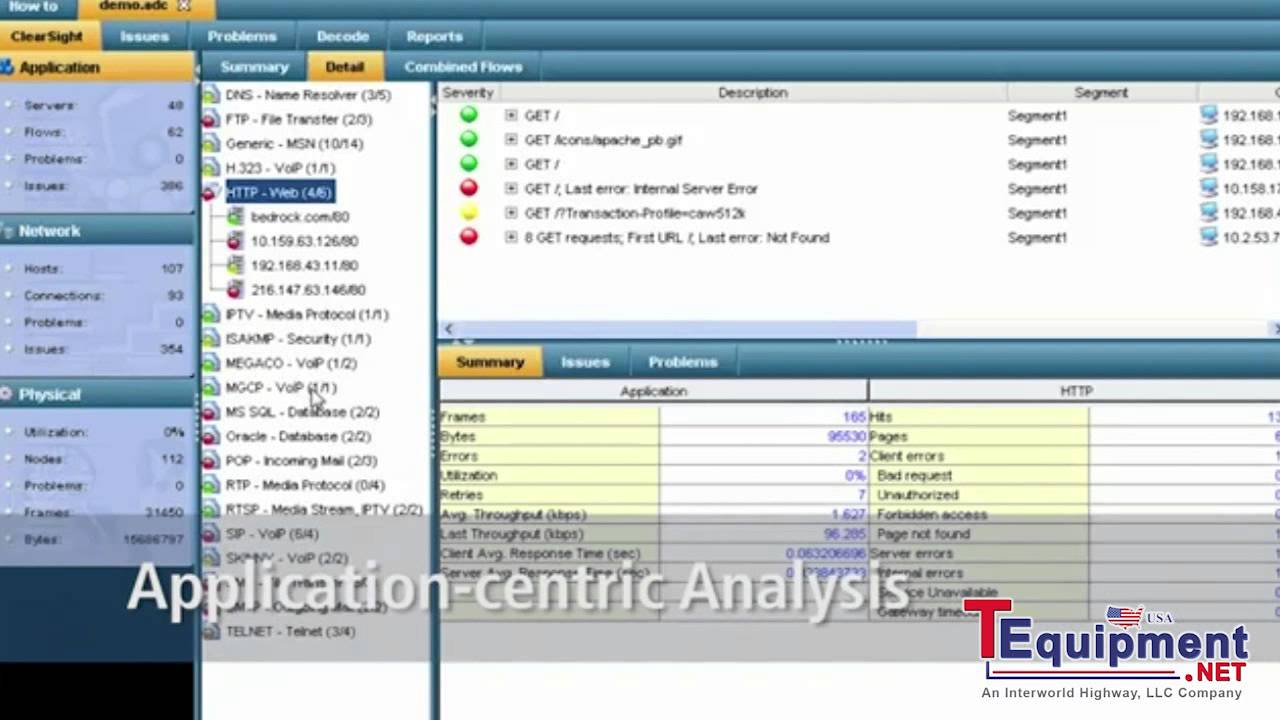Click the ISAKMP - Security status icon
1280x720 pixels.
click(210, 339)
